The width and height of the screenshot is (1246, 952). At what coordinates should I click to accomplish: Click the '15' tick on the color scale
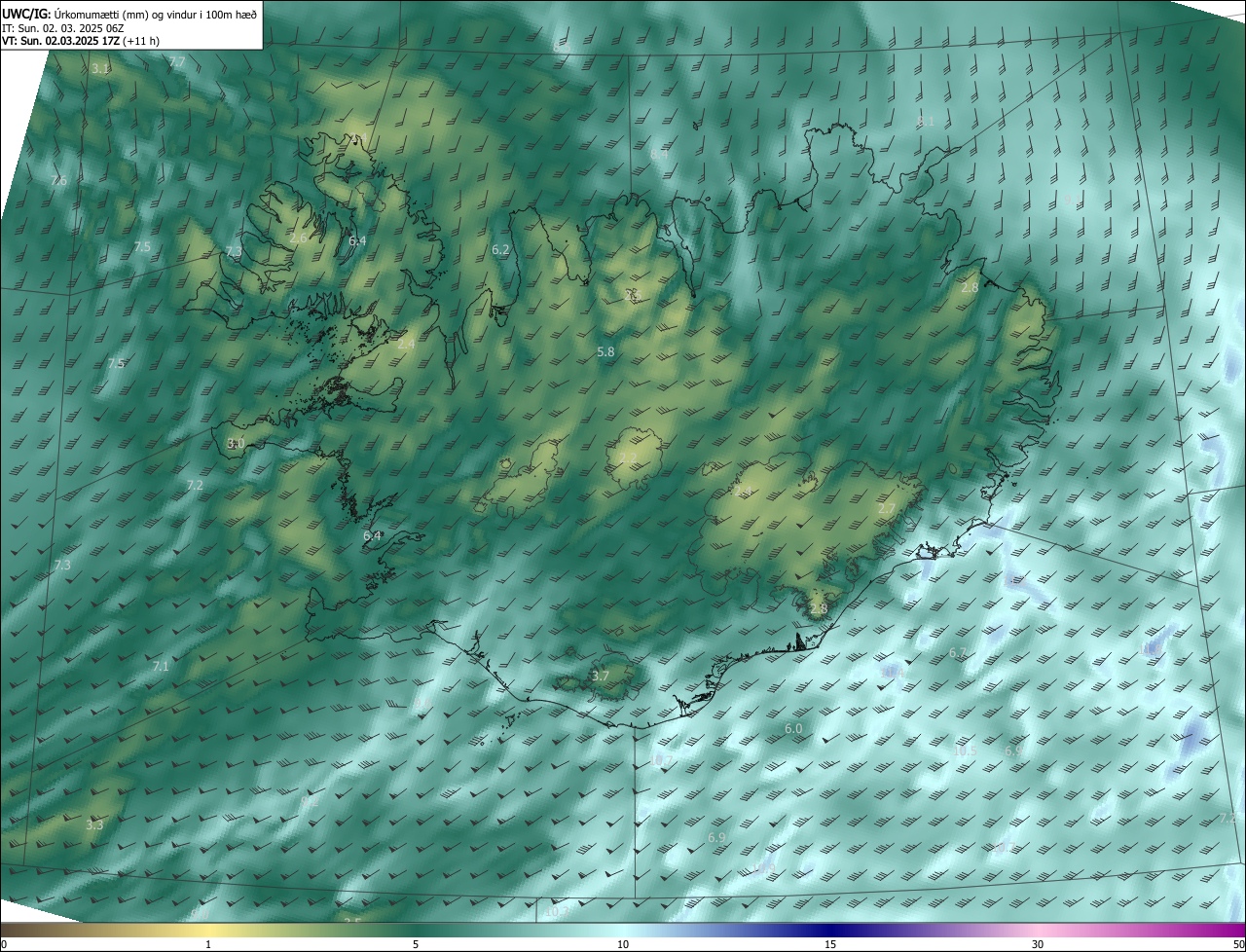[x=830, y=945]
